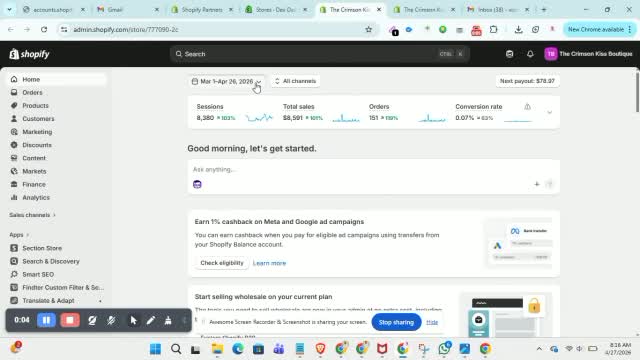
Task: Open WhatsApp from the taskbar
Action: click(444, 349)
